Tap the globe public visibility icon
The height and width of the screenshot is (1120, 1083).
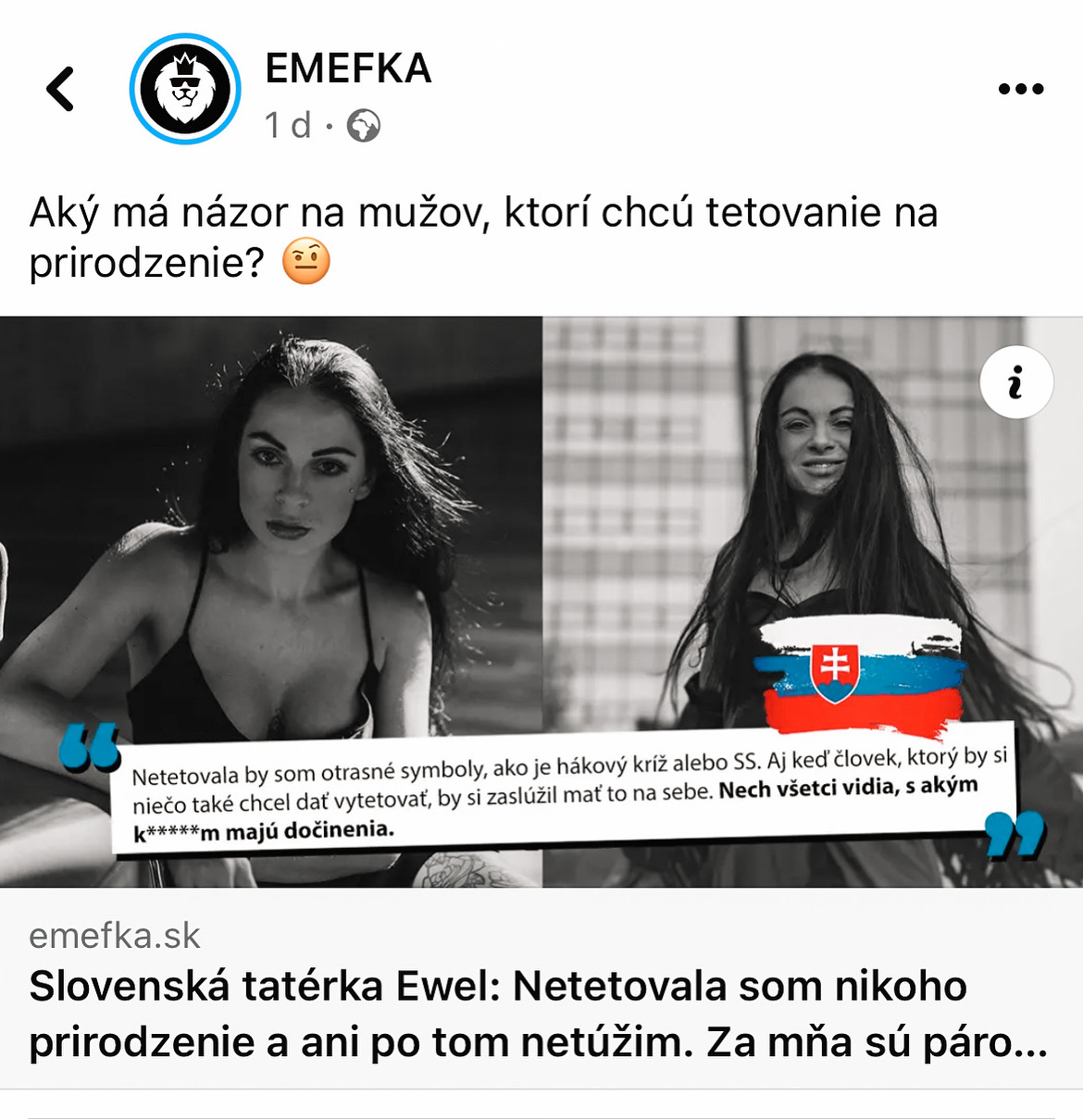364,125
